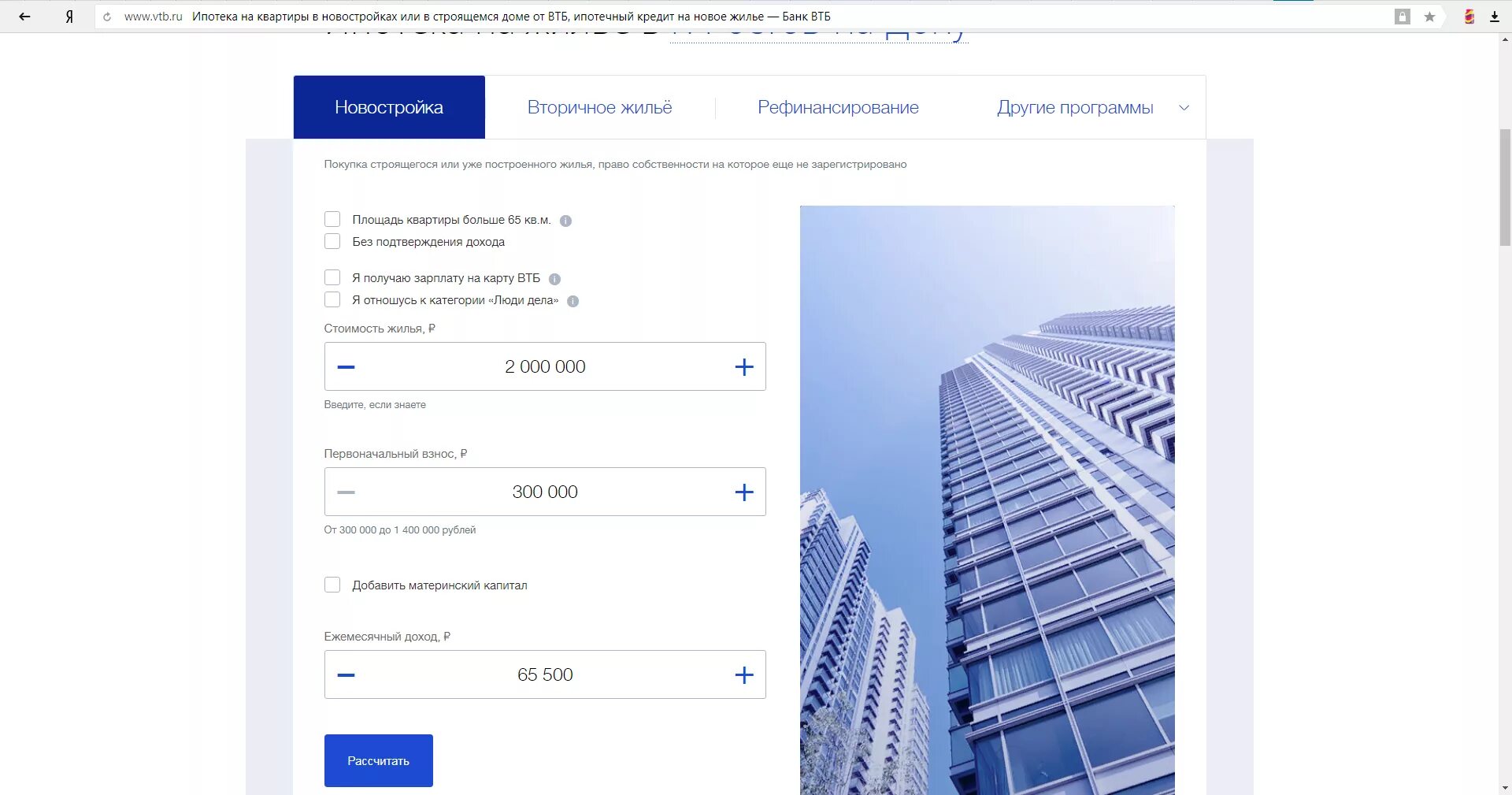The width and height of the screenshot is (1512, 795).
Task: Show info tooltip for apartment area over 65 sq.m.
Action: [565, 221]
